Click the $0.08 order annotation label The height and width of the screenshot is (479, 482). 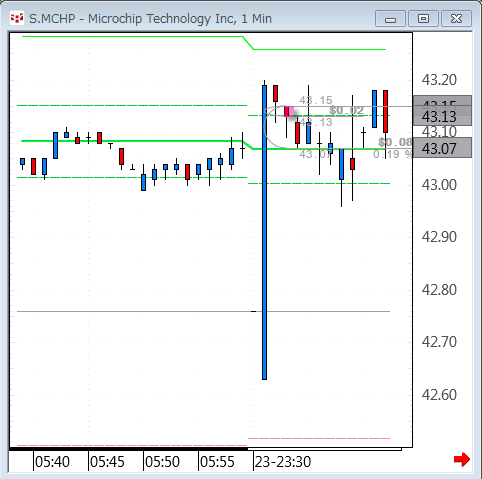[x=395, y=142]
